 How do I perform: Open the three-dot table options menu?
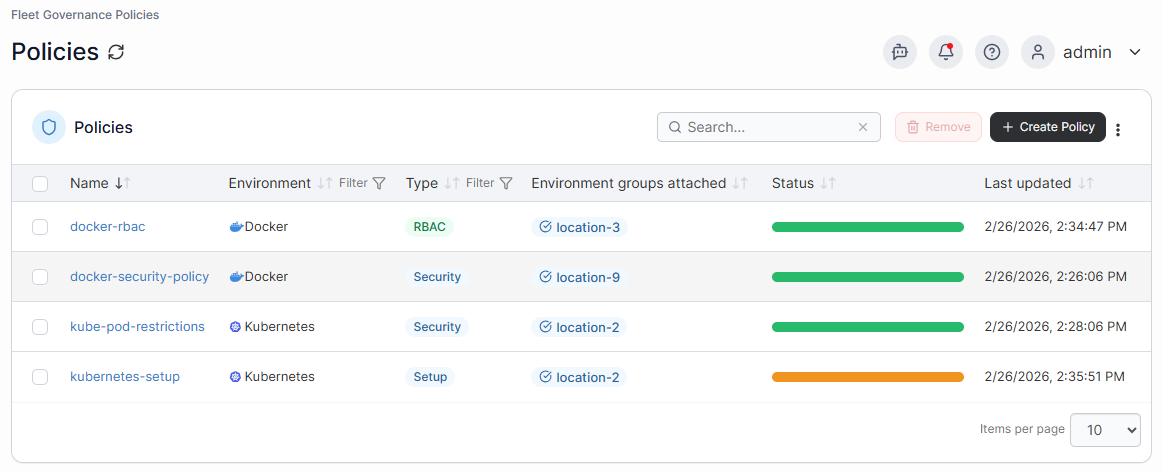1118,129
